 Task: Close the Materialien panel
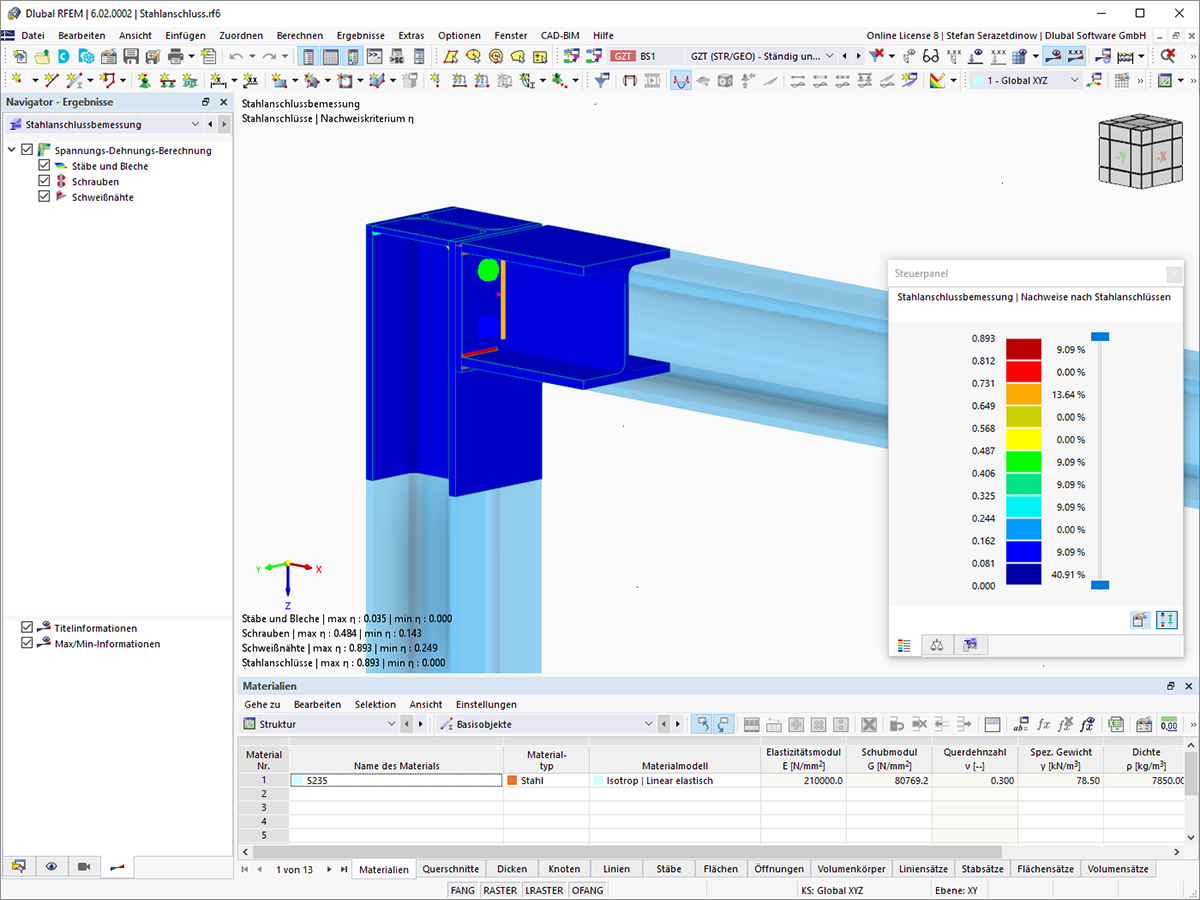click(1188, 686)
